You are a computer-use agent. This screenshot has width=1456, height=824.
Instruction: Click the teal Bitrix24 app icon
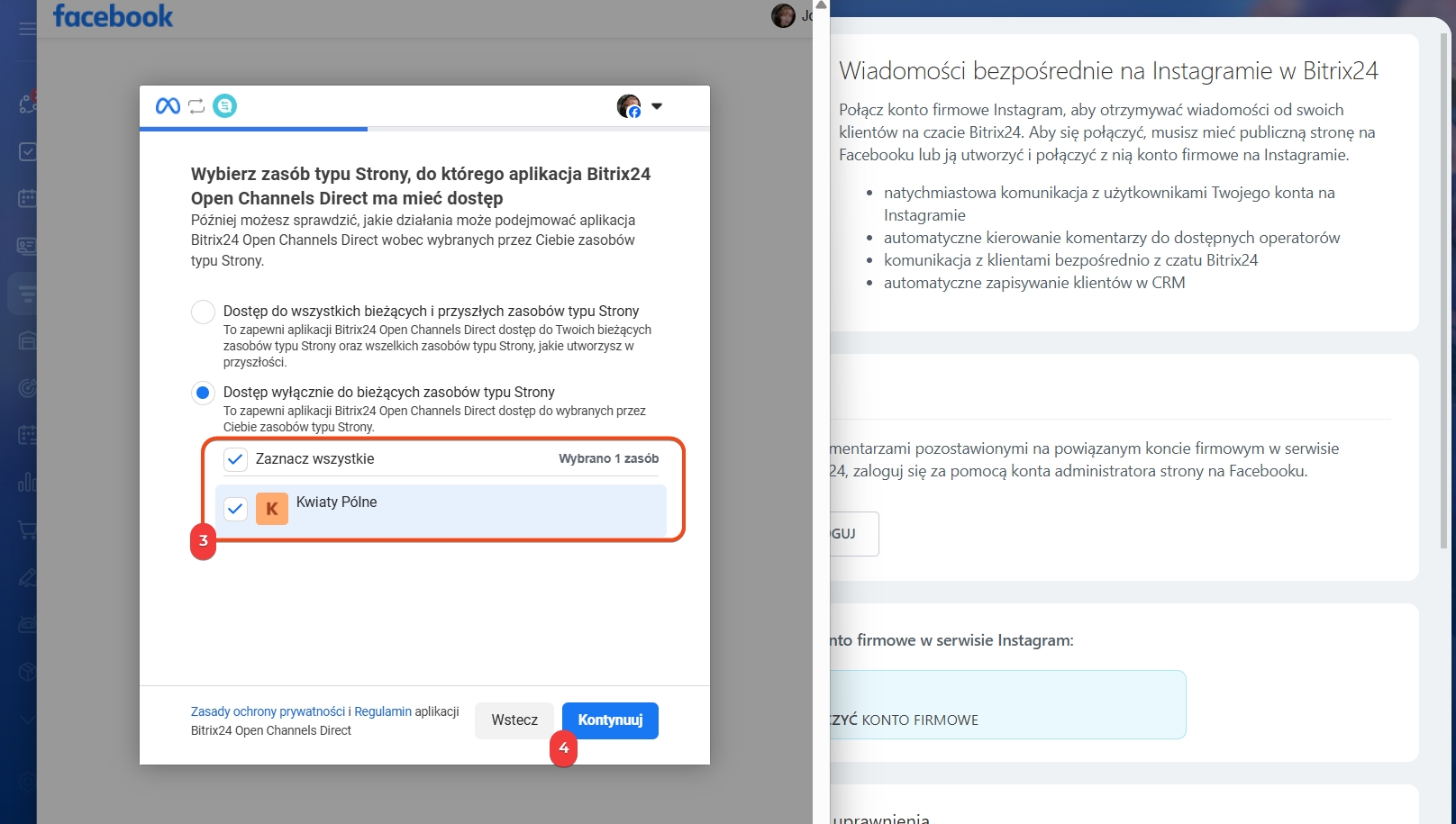[x=224, y=106]
